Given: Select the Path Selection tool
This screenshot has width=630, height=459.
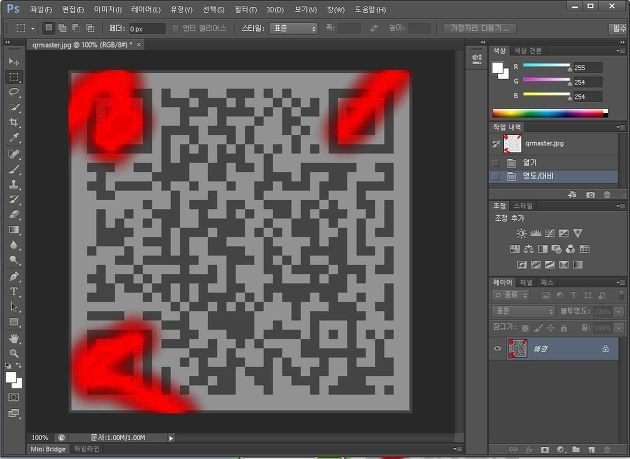Looking at the screenshot, I should point(14,307).
